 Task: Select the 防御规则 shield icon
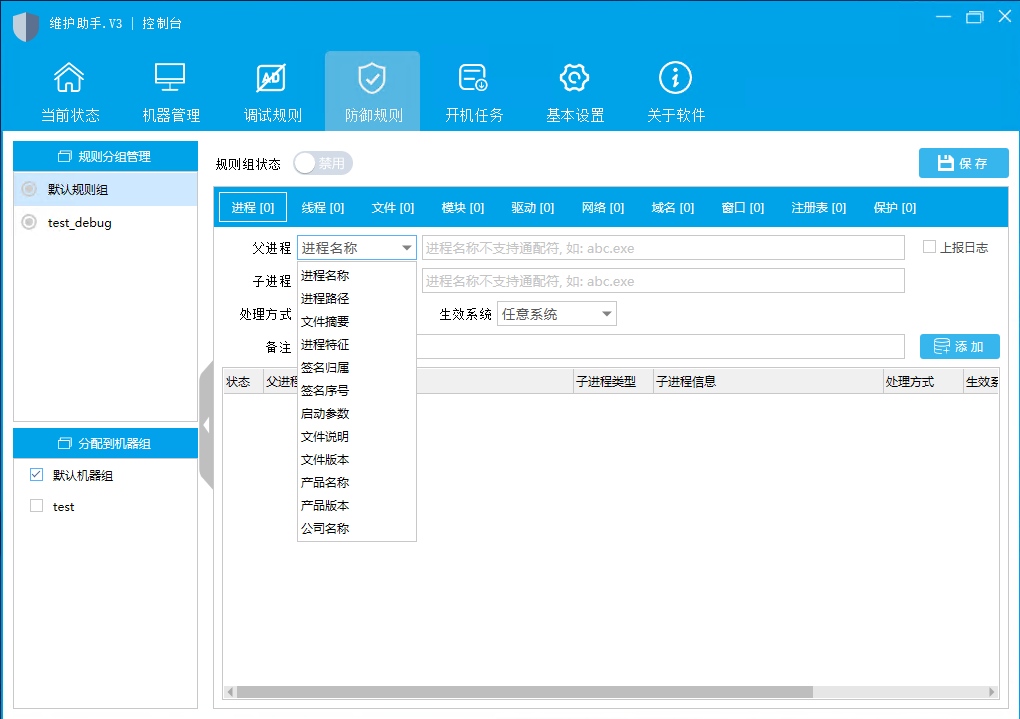click(x=372, y=78)
